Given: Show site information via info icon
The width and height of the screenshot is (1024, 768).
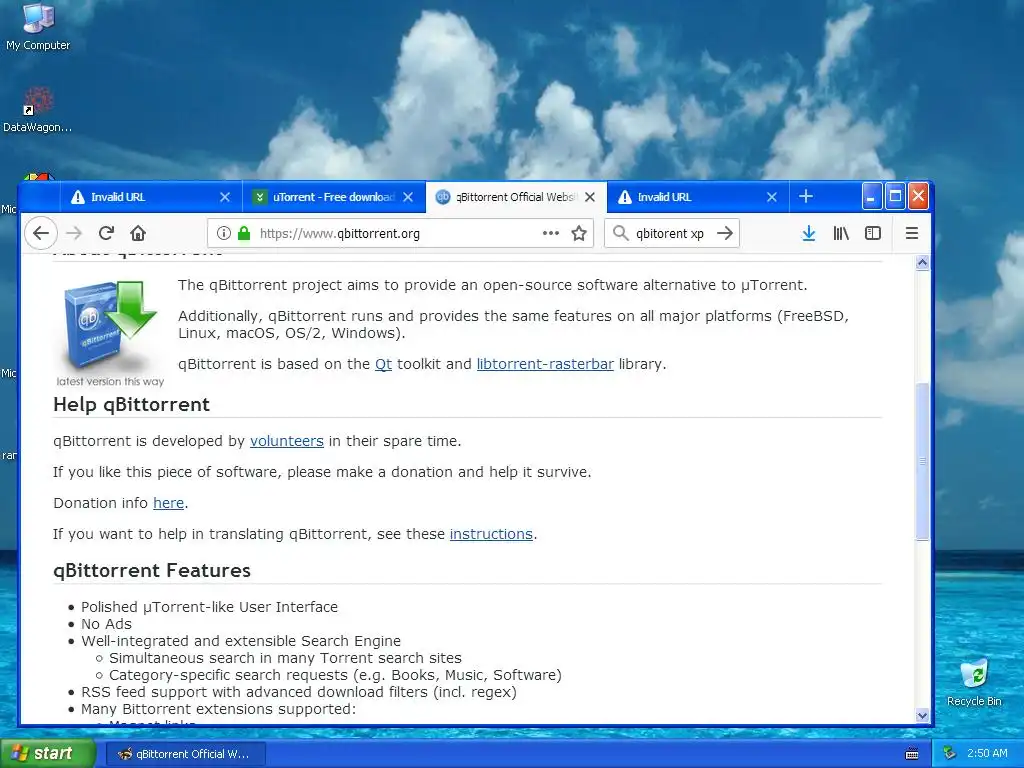Looking at the screenshot, I should click(x=223, y=233).
